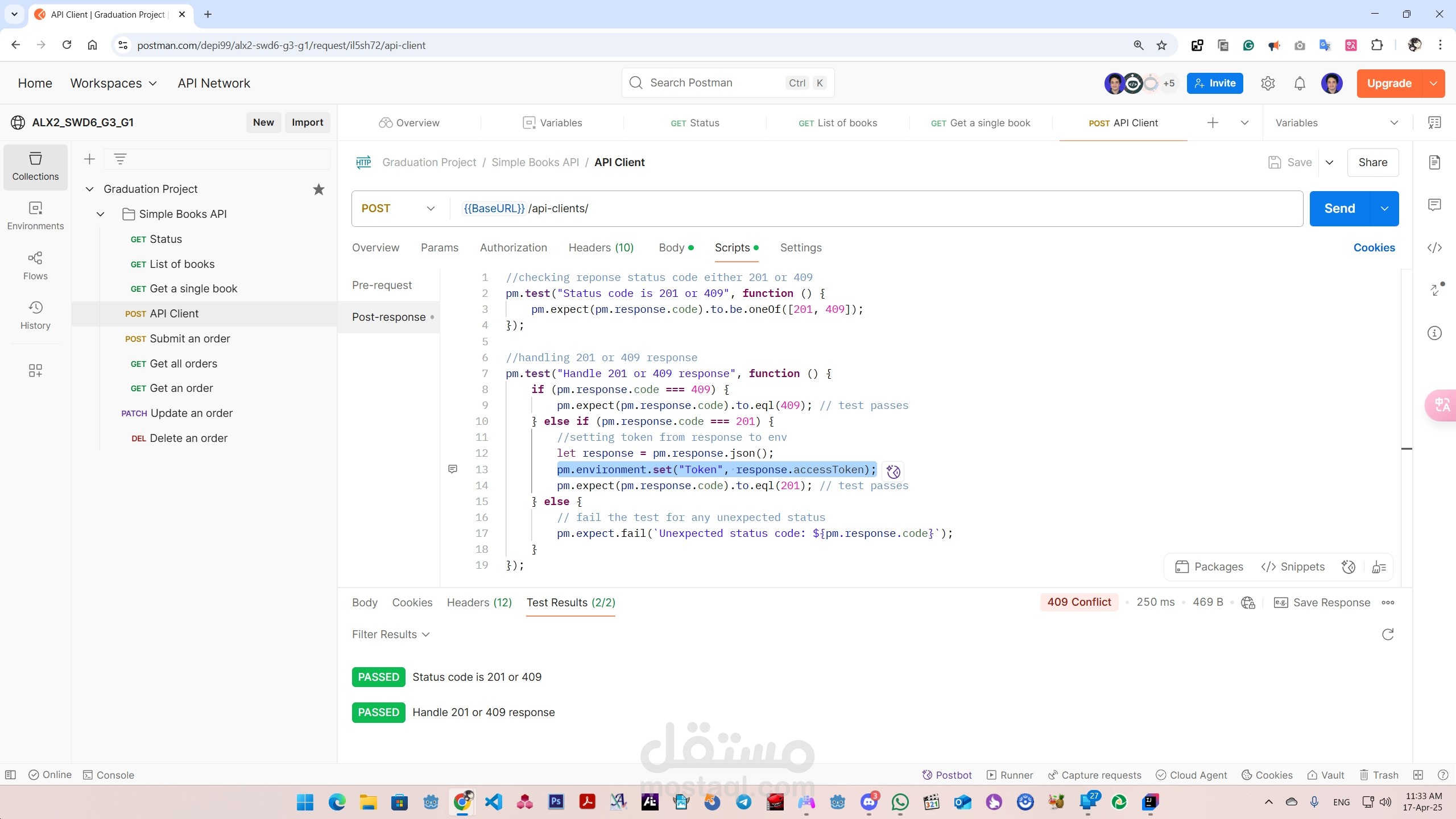Open the comments icon in right sidebar
Viewport: 1456px width, 819px height.
point(1434,205)
